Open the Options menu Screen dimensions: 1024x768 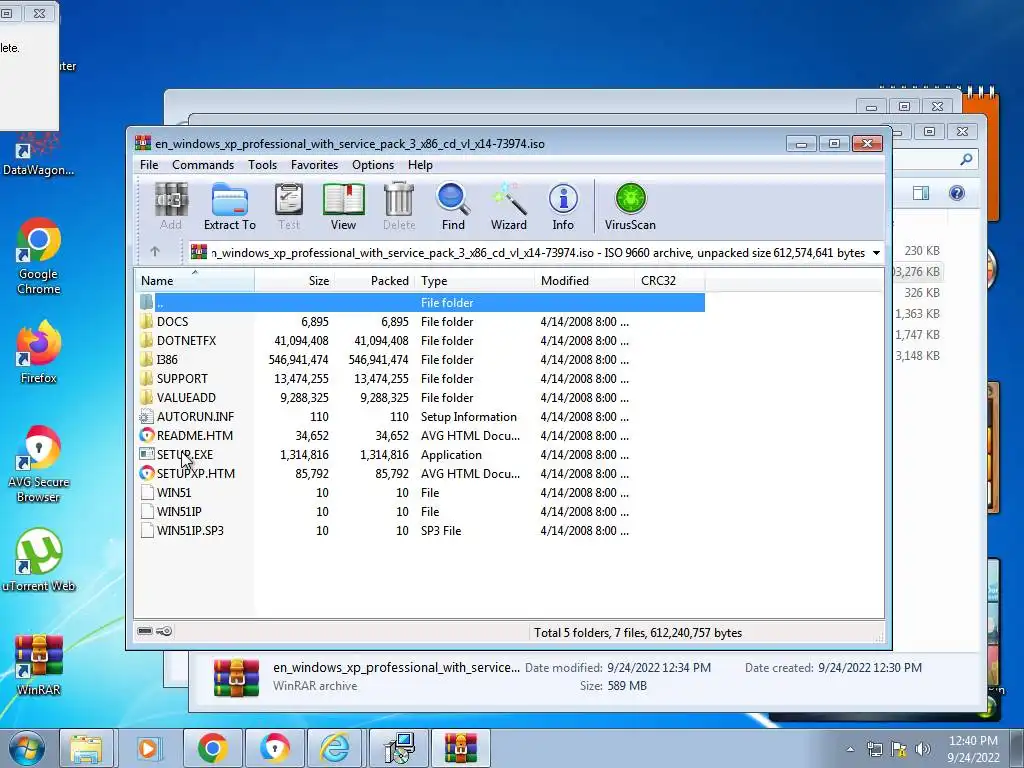(x=373, y=165)
